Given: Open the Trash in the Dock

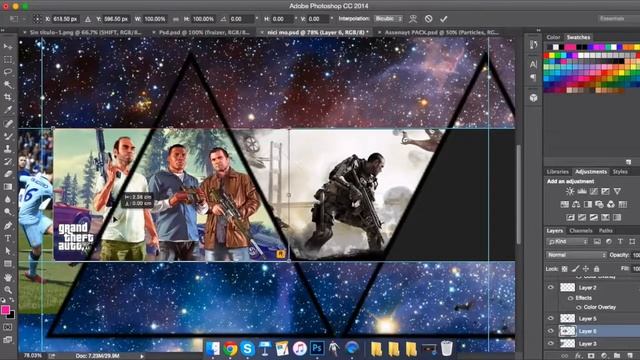Looking at the screenshot, I should [447, 349].
